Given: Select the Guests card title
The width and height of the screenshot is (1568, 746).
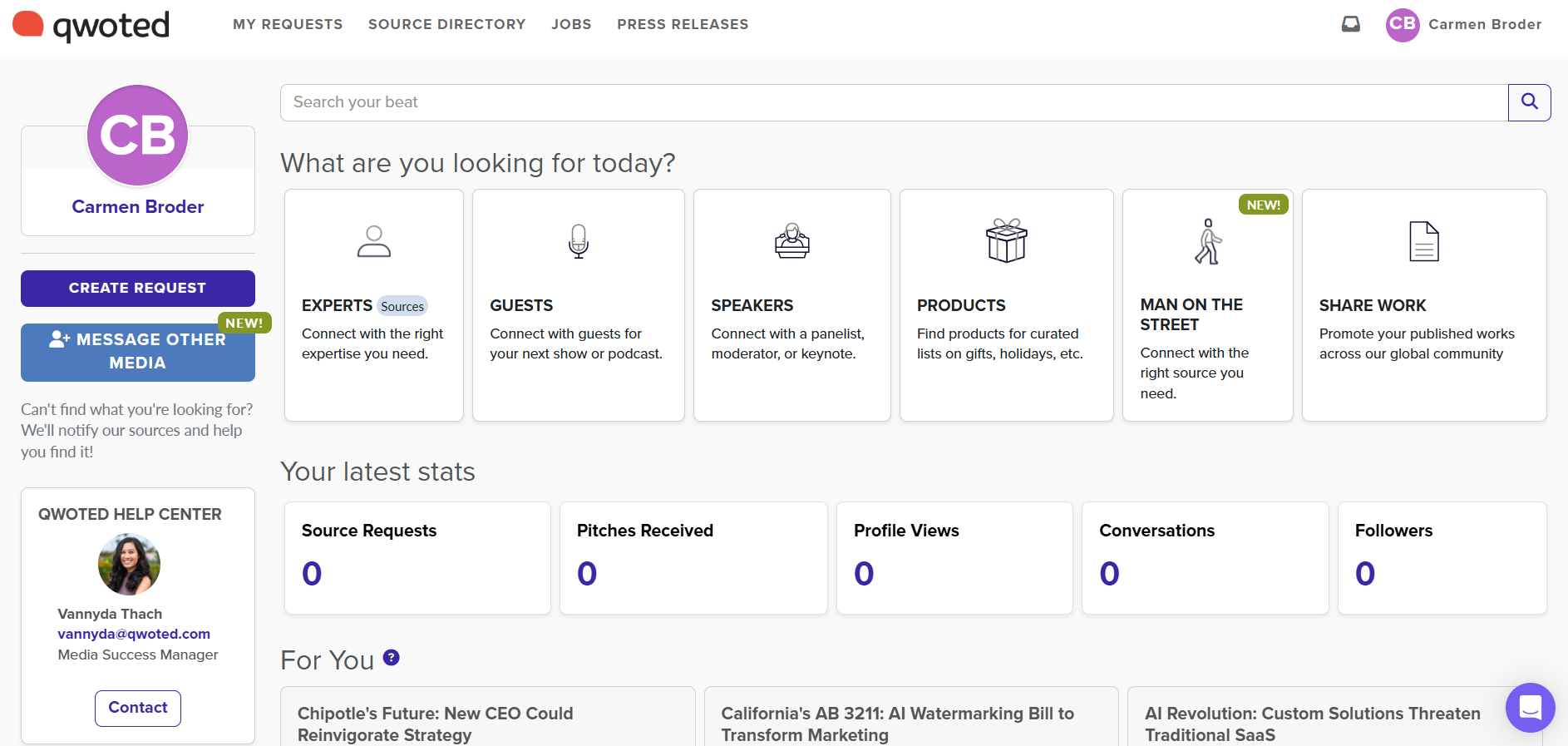Looking at the screenshot, I should click(x=521, y=305).
